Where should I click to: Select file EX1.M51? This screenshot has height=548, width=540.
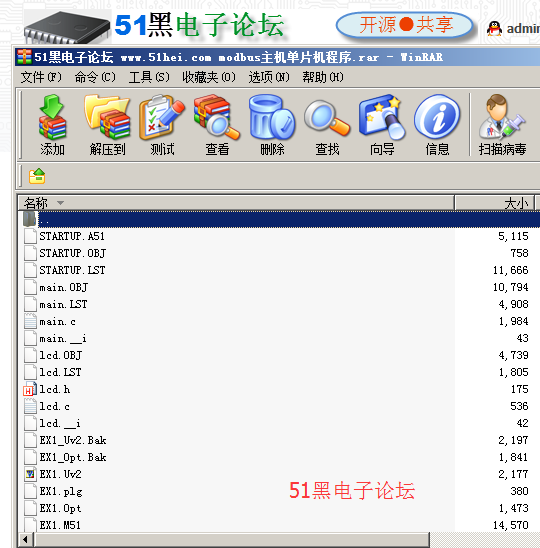click(x=60, y=525)
